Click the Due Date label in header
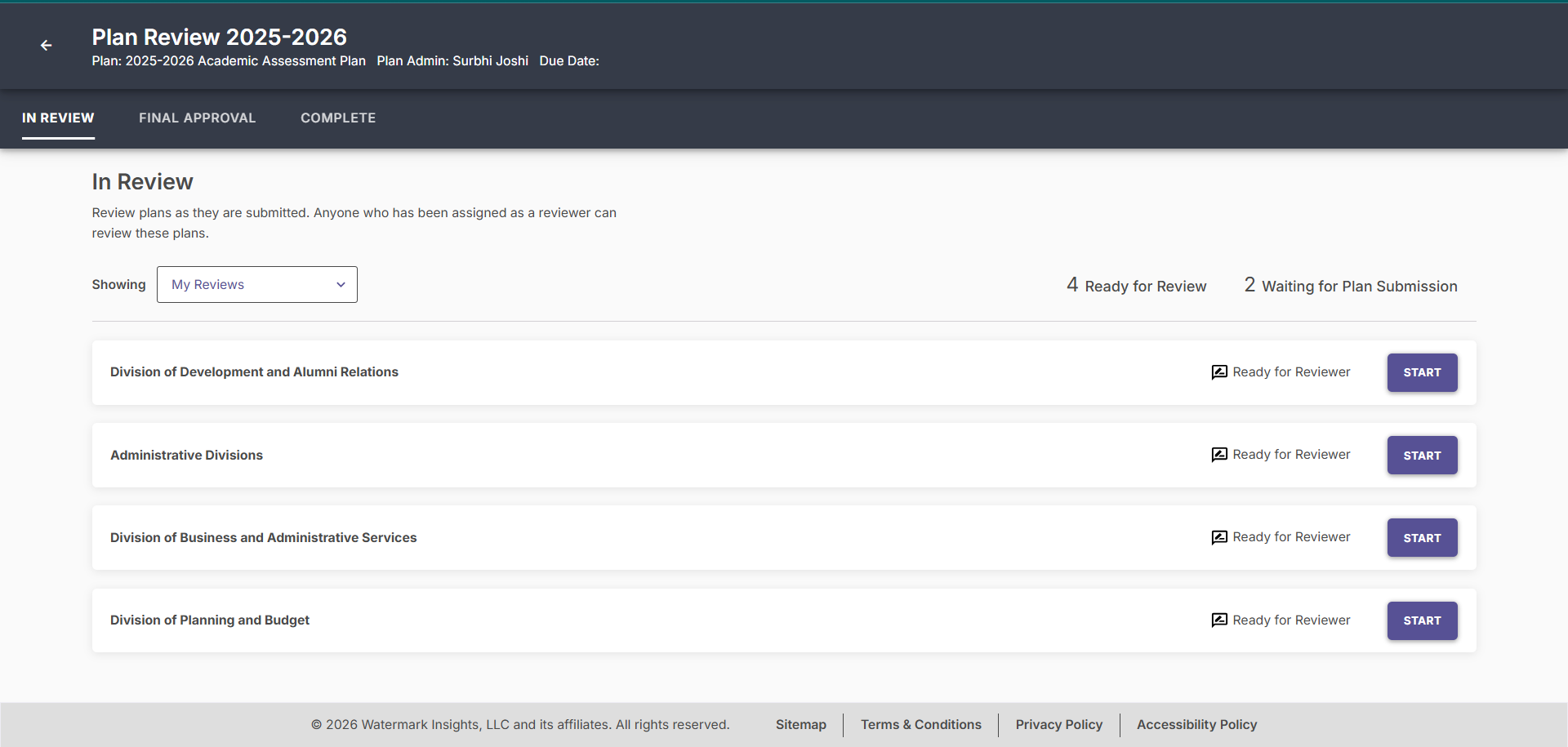The width and height of the screenshot is (1568, 747). click(x=569, y=60)
